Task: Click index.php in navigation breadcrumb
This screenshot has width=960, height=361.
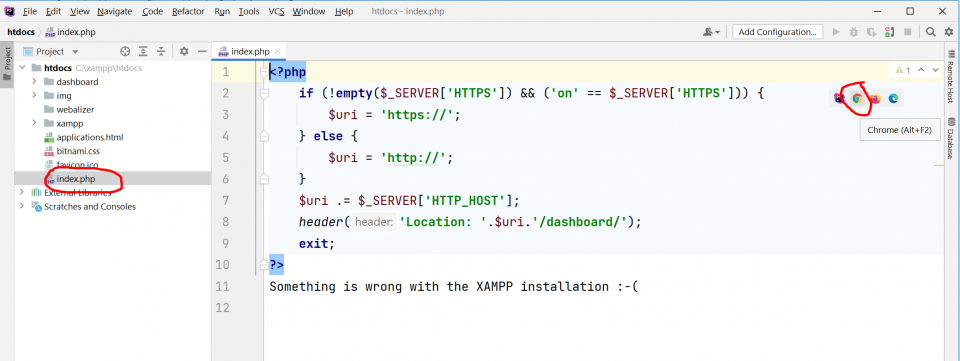Action: [70, 32]
